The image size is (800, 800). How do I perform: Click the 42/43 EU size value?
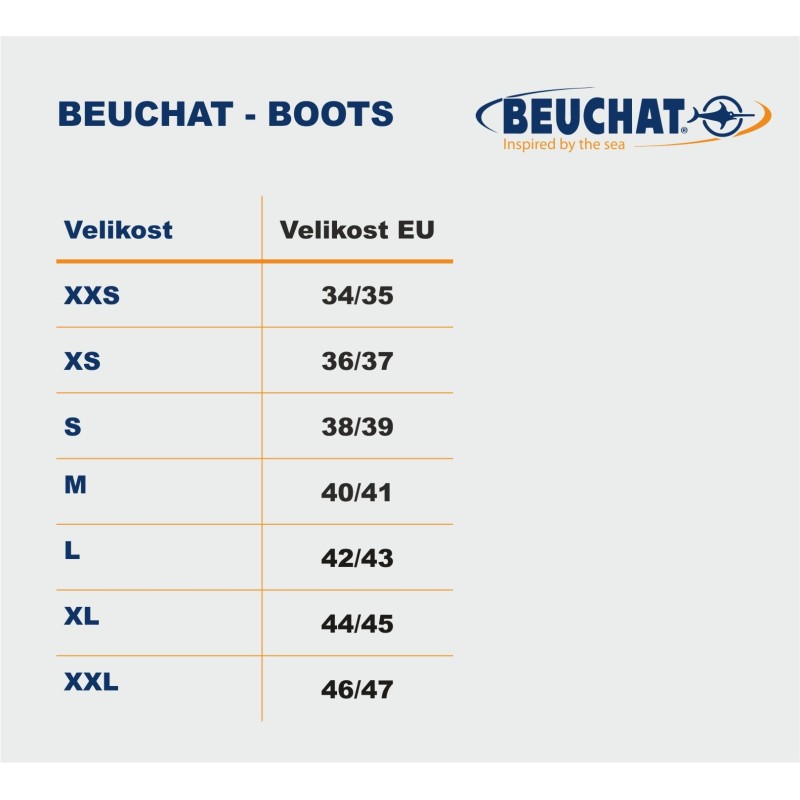click(x=358, y=558)
